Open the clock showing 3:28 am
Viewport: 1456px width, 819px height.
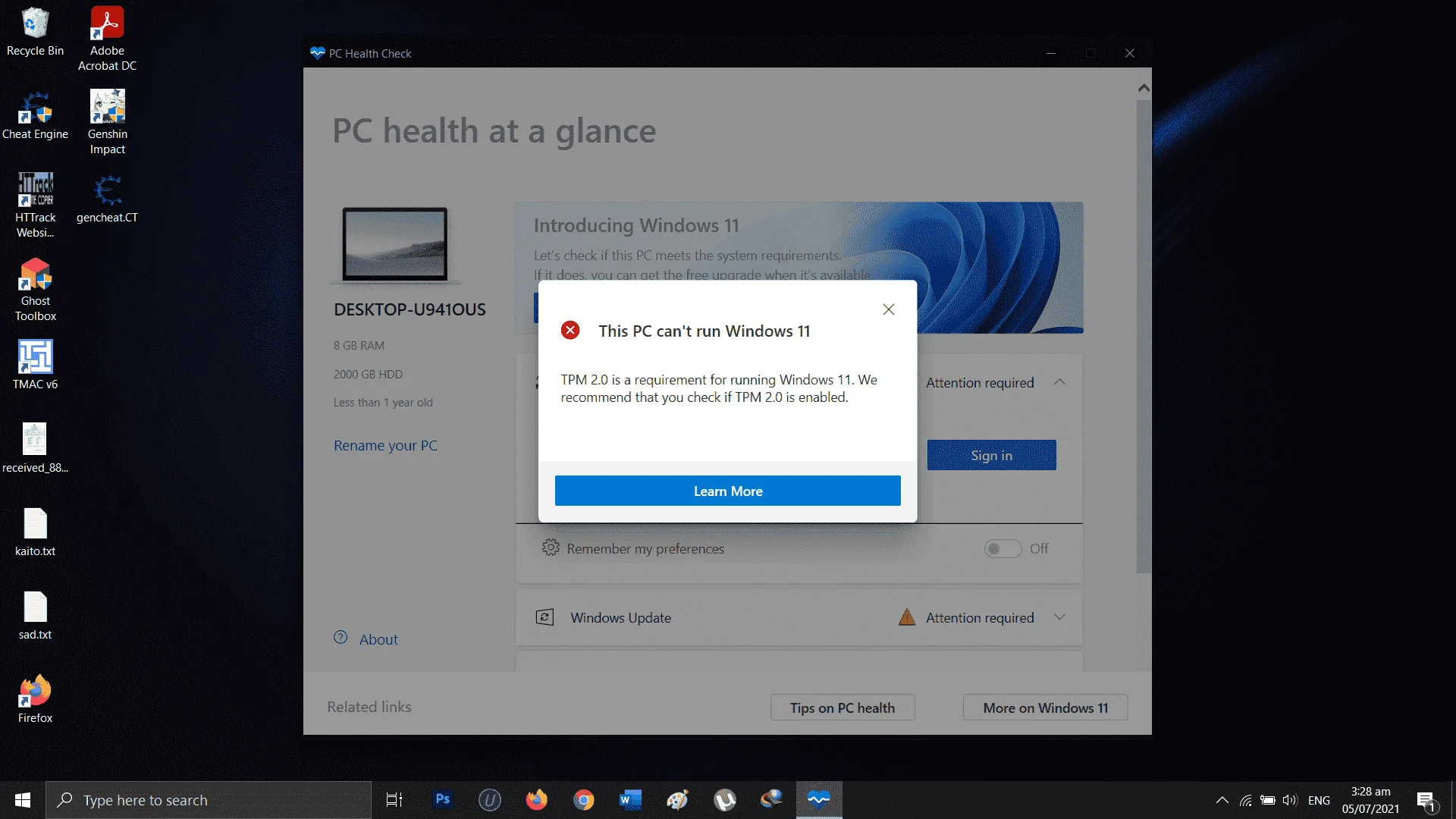click(x=1370, y=800)
